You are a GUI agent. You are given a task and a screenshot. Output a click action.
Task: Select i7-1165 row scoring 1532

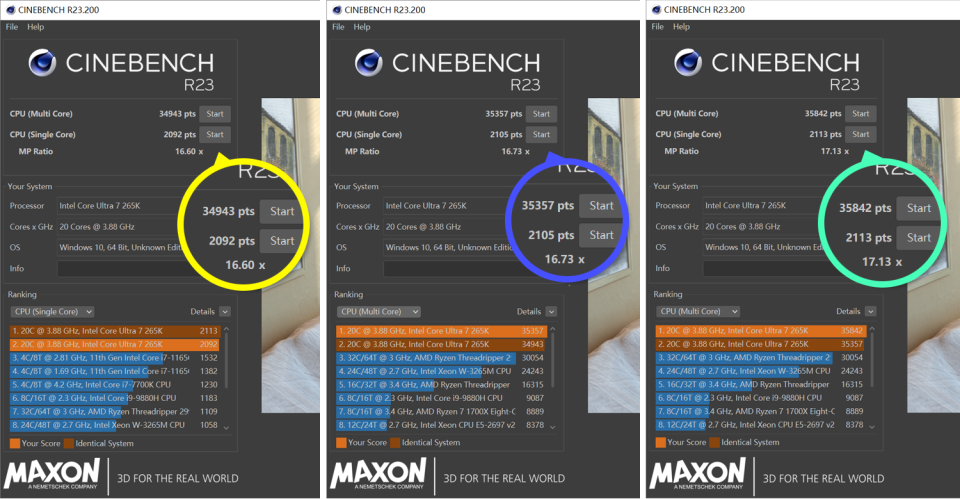point(114,358)
